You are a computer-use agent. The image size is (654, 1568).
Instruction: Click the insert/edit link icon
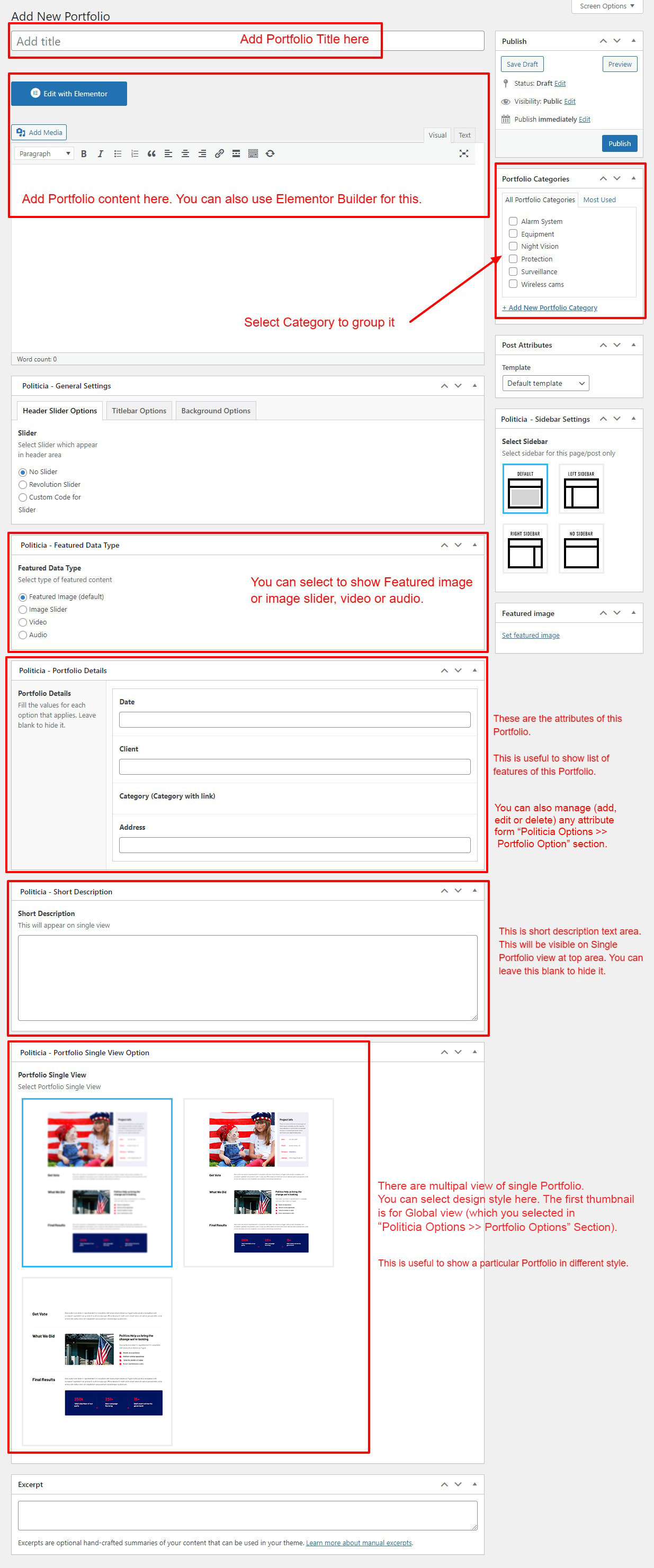[219, 154]
